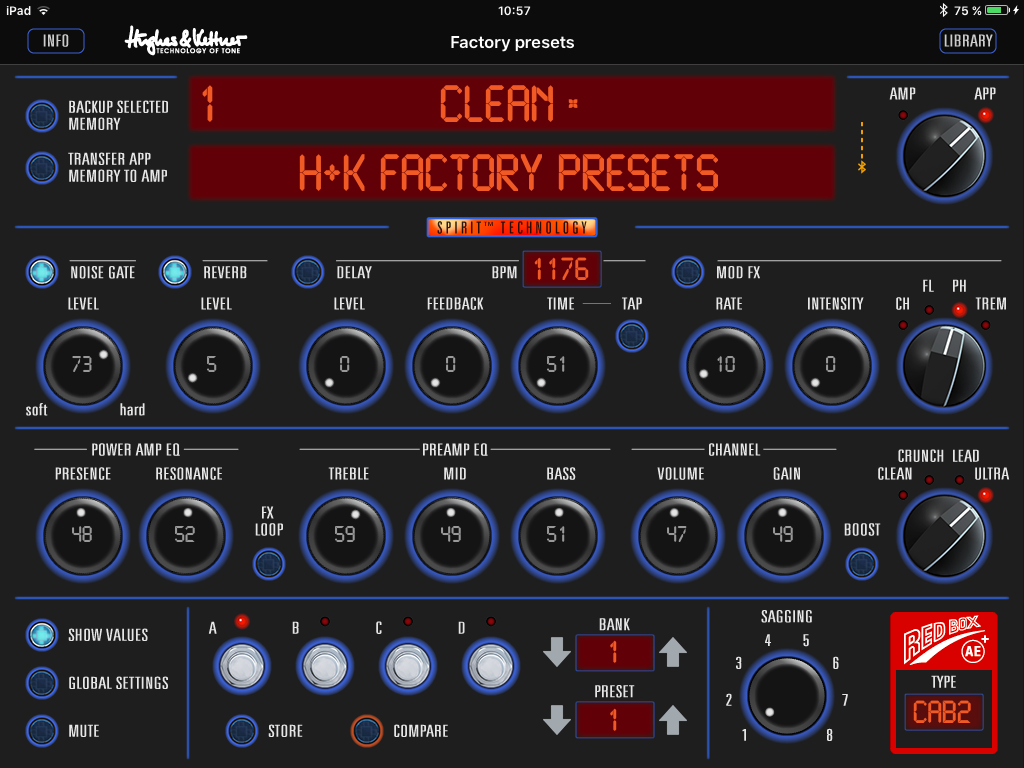Select preset footswitch C
The height and width of the screenshot is (768, 1024).
(408, 667)
